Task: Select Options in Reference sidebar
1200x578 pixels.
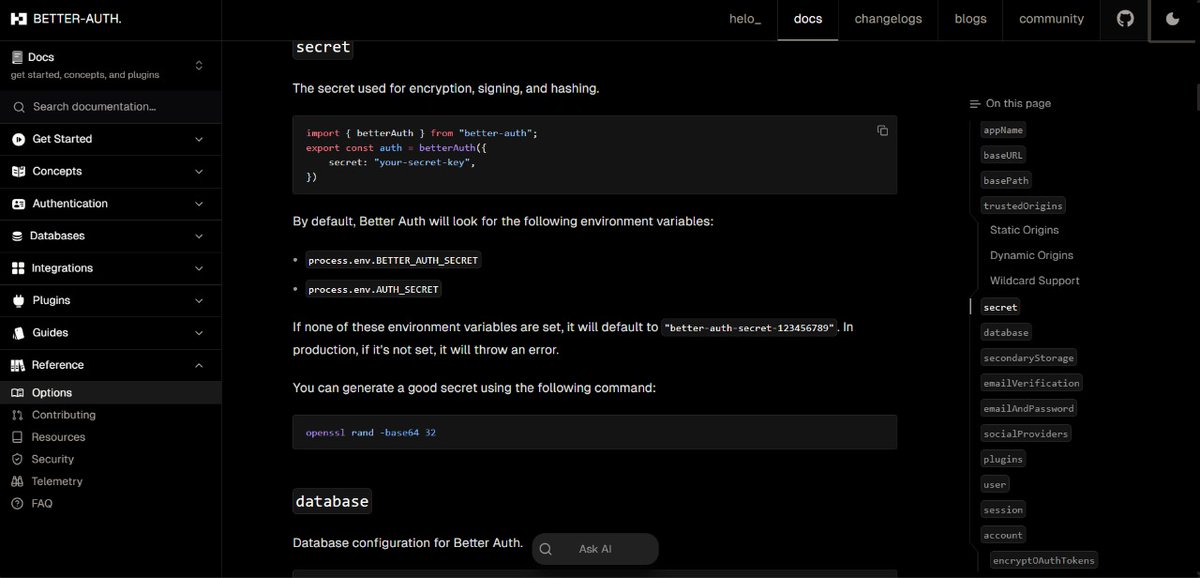Action: (110, 393)
